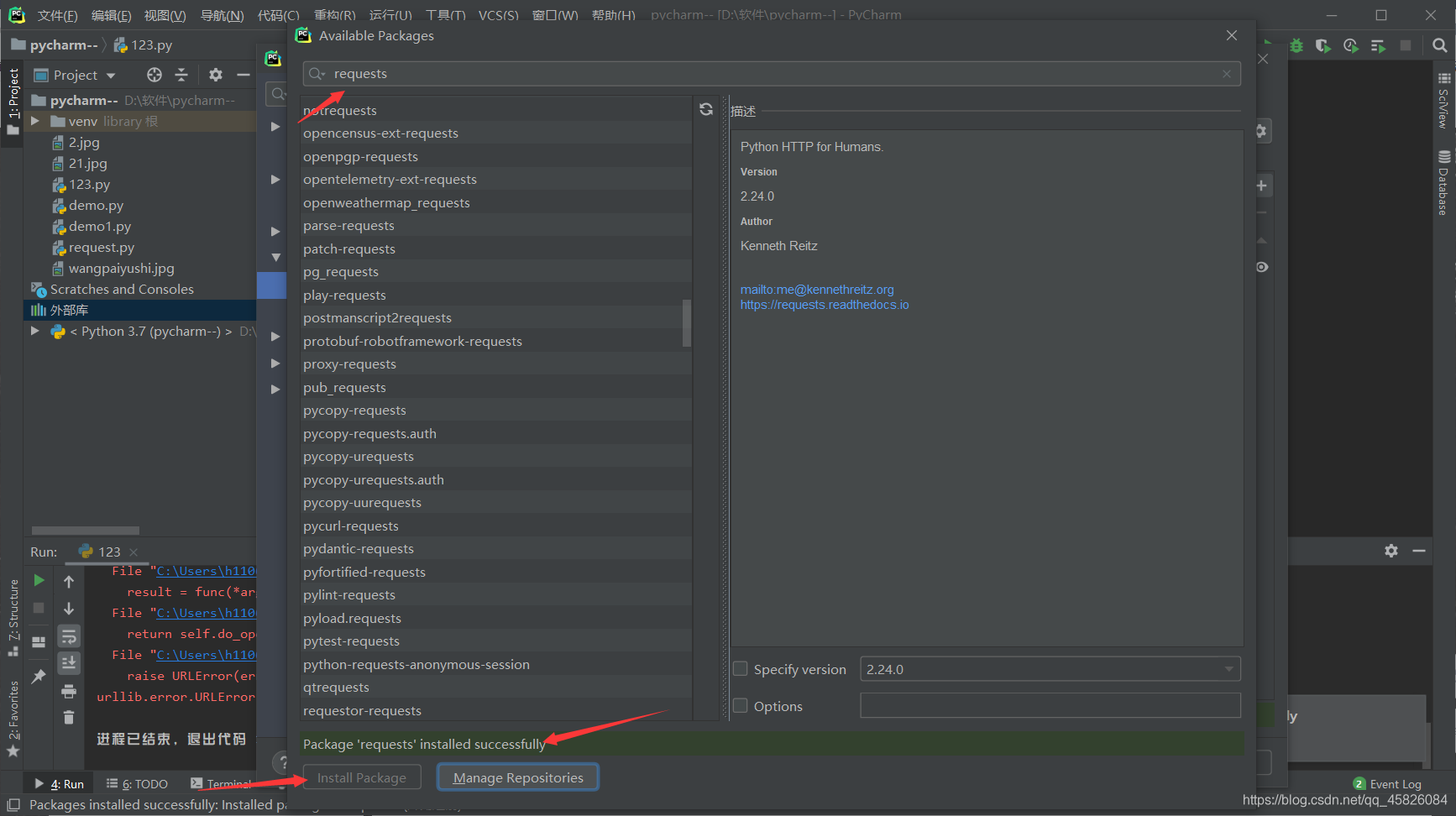Click the plus add package icon behind dialog
This screenshot has width=1456, height=816.
(1262, 186)
